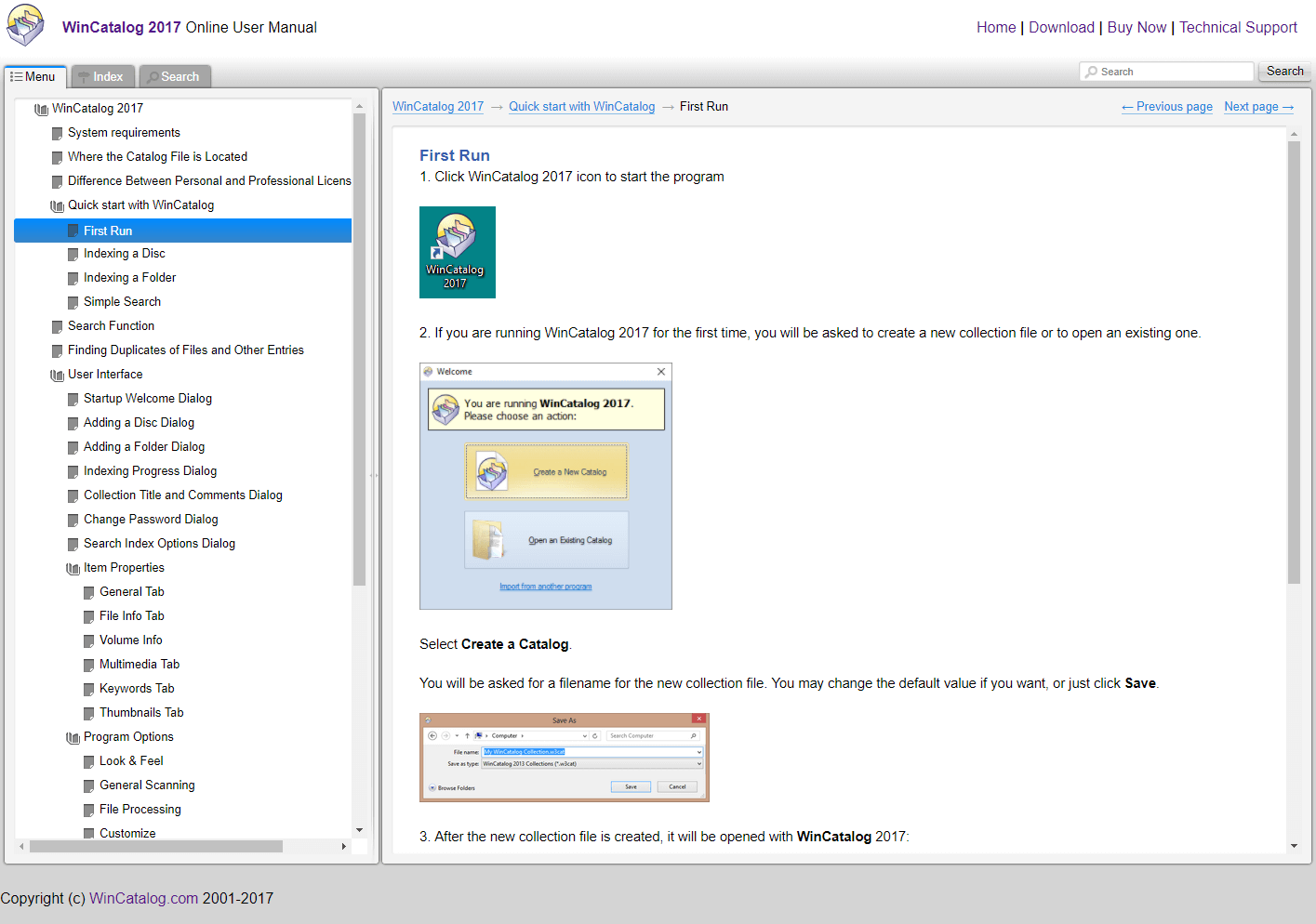Open Indexing Progress Dialog topic
The height and width of the screenshot is (924, 1316).
point(150,471)
